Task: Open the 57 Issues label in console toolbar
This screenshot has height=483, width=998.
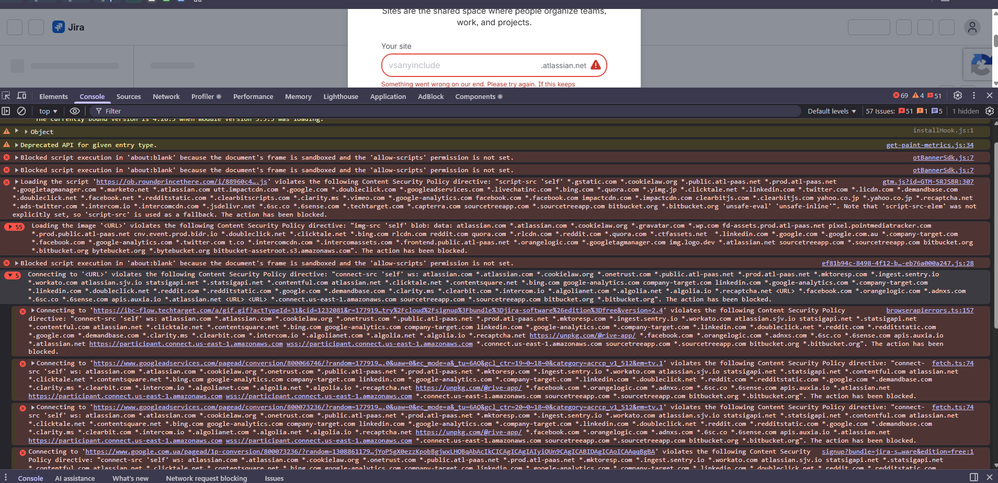Action: click(881, 111)
